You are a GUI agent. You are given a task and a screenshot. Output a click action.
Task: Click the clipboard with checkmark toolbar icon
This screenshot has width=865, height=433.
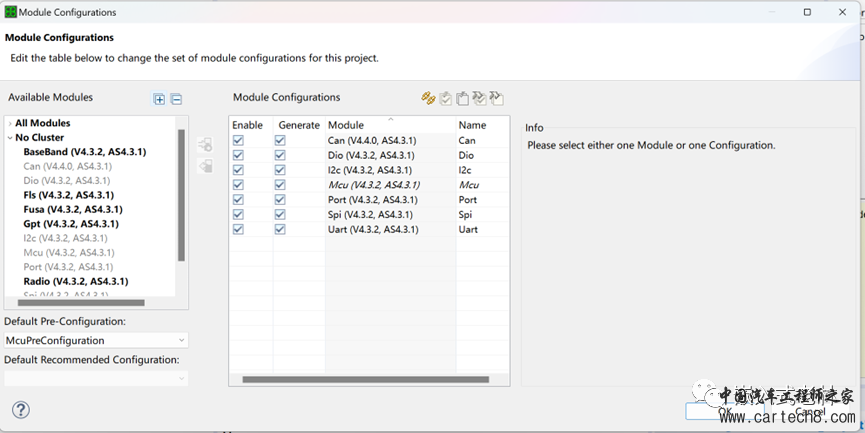445,98
